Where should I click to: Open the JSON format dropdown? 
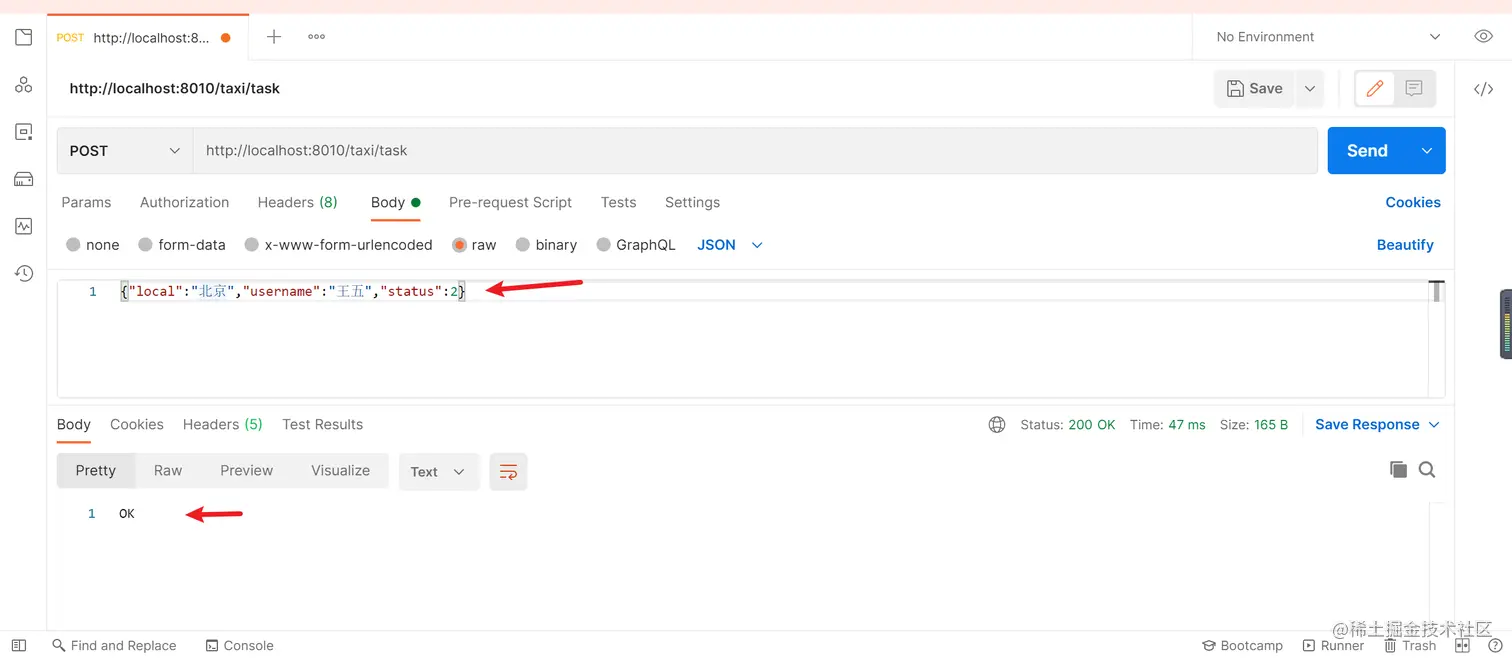point(730,245)
